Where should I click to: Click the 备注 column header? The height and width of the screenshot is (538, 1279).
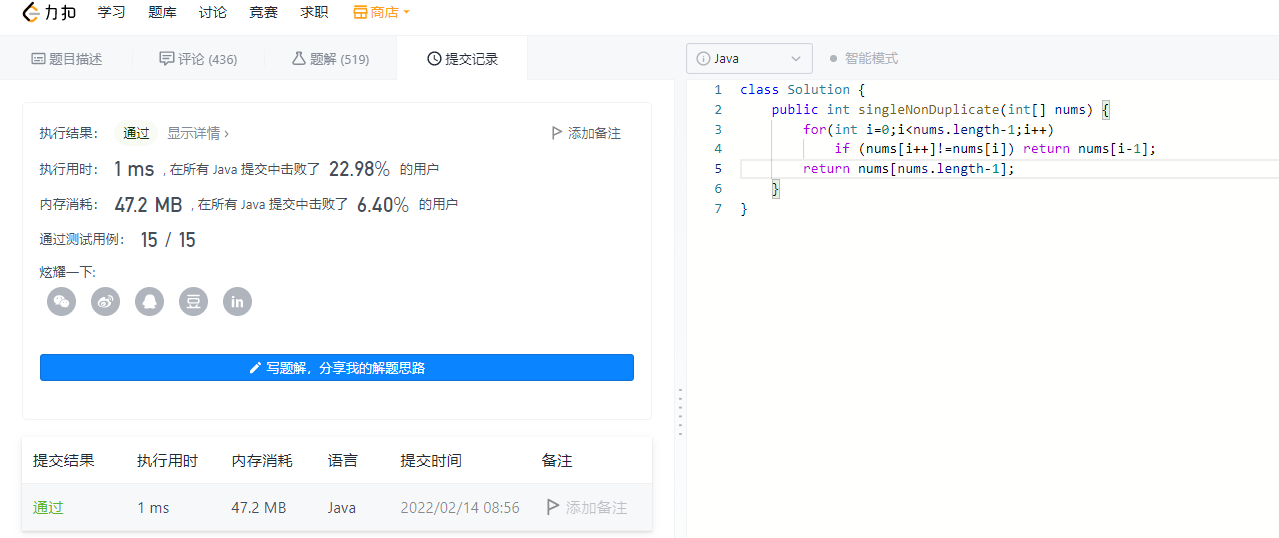point(557,461)
